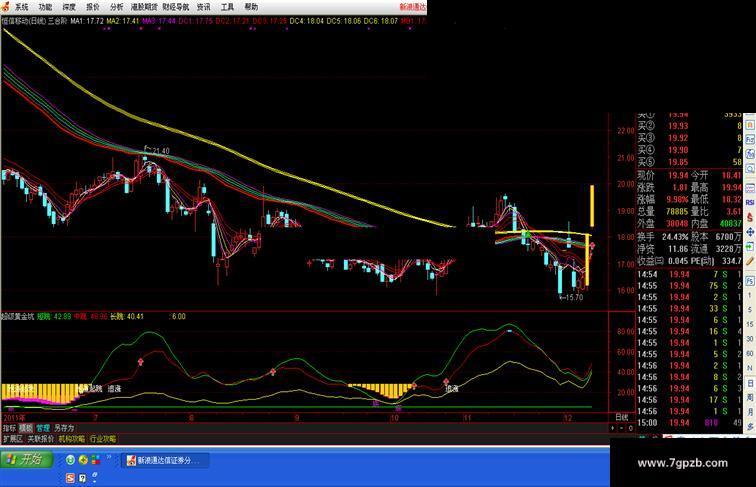
Task: Switch to 1-minute period in sidebar
Action: click(750, 295)
